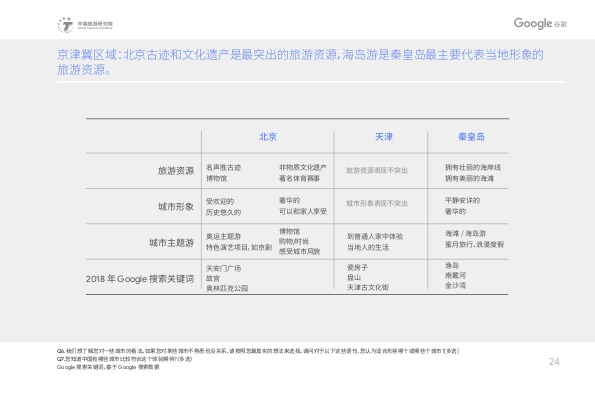Click the 天津 column header
The height and width of the screenshot is (396, 595).
pos(384,137)
